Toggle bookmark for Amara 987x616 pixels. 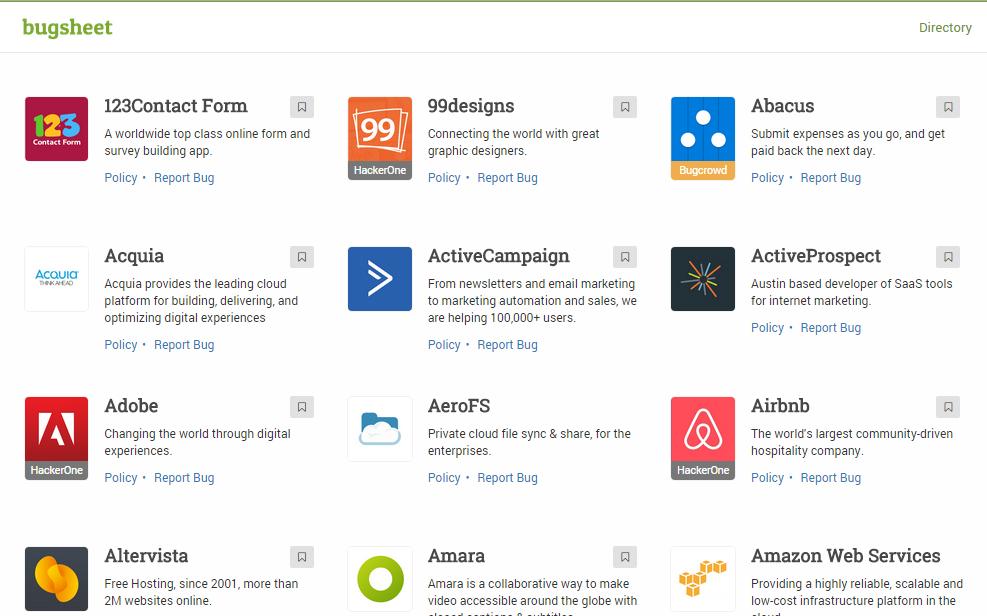tap(625, 557)
